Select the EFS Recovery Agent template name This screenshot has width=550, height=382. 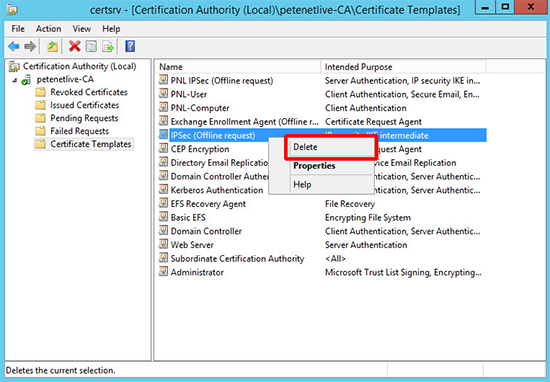[x=208, y=203]
